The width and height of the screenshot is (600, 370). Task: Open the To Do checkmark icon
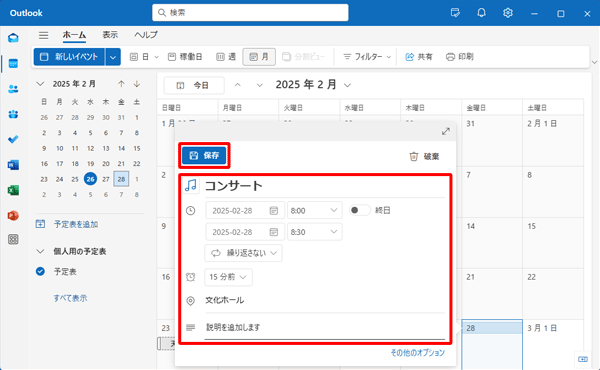13,139
